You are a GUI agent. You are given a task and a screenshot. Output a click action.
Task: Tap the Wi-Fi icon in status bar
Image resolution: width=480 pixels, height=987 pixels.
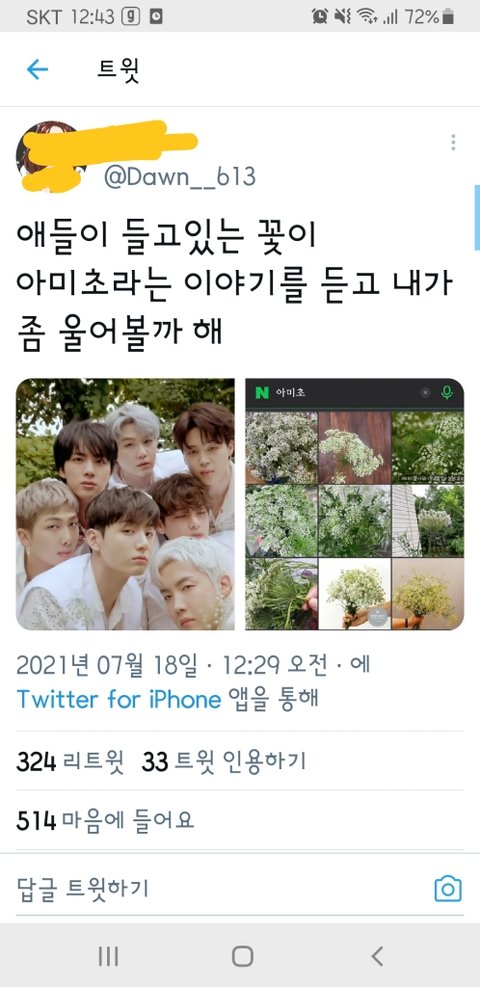click(367, 17)
